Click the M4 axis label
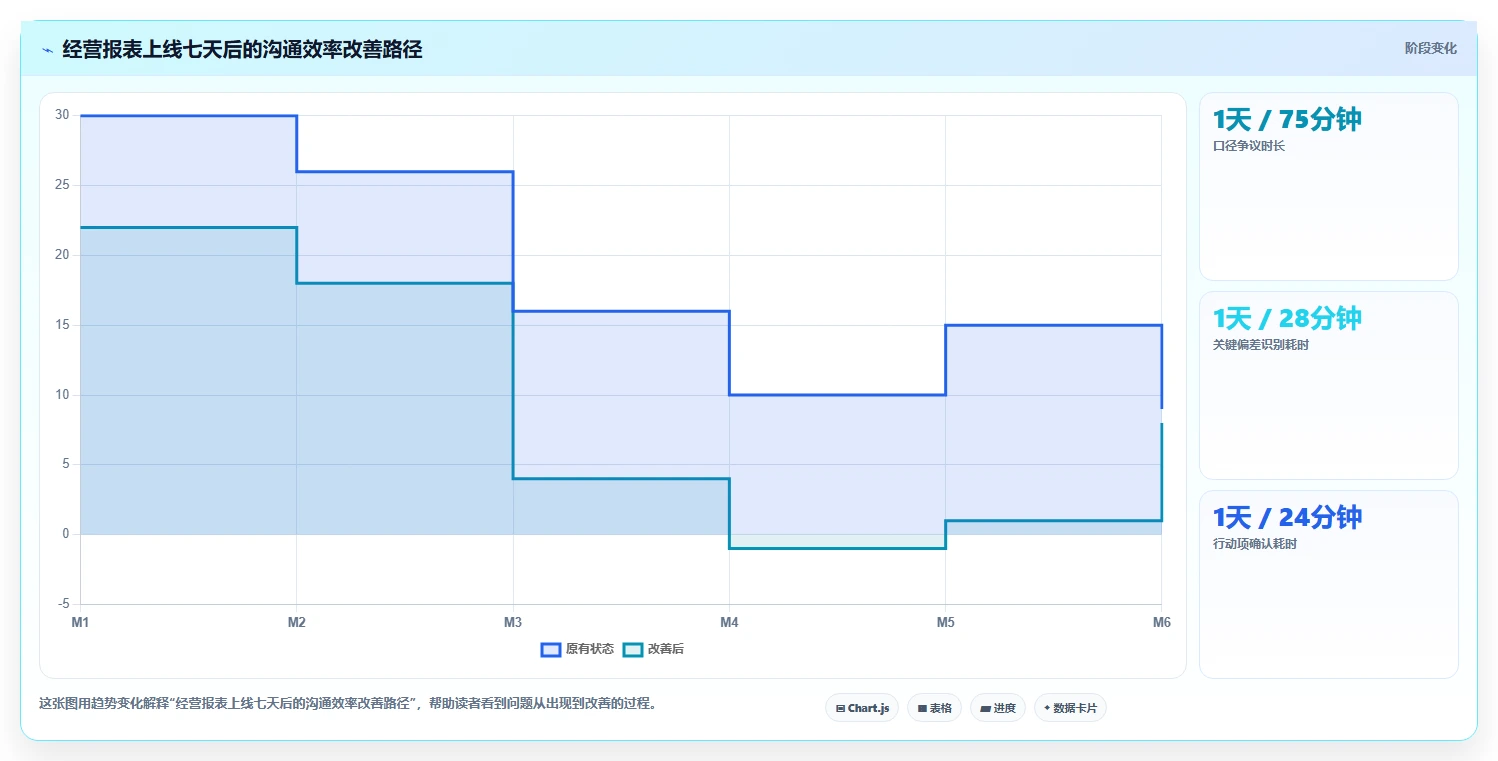This screenshot has height=761, width=1498. (x=729, y=623)
